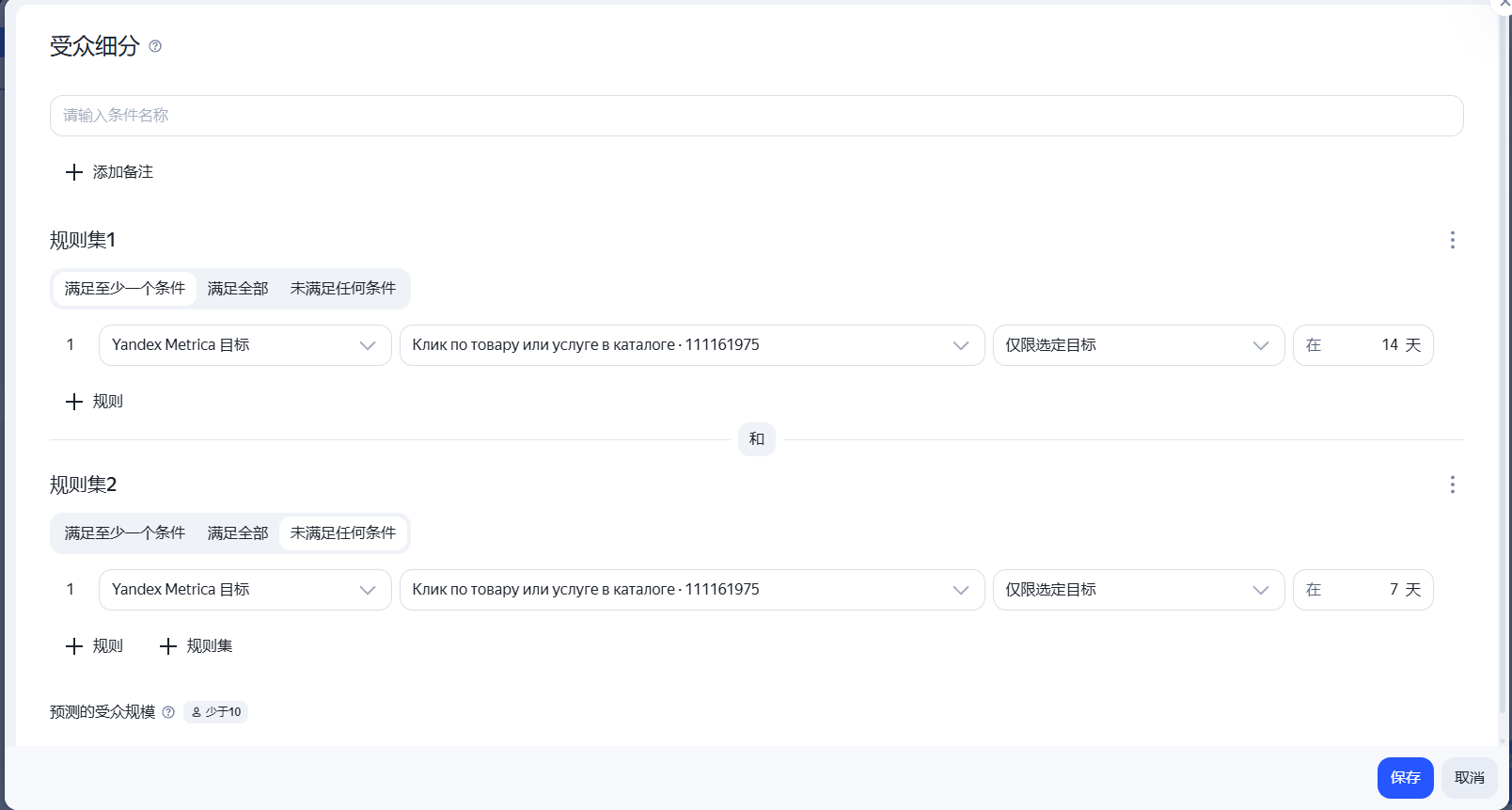Cancel with the 取消 button
Image resolution: width=1512 pixels, height=810 pixels.
point(1469,778)
